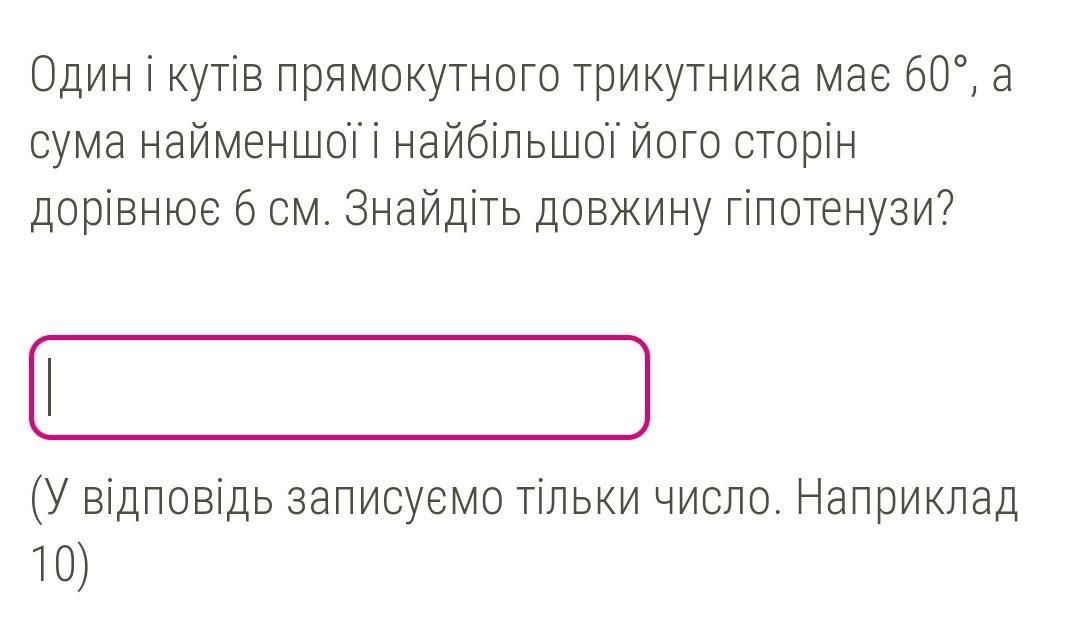
Task: Click the word "Наприклад" in the hint
Action: (907, 498)
